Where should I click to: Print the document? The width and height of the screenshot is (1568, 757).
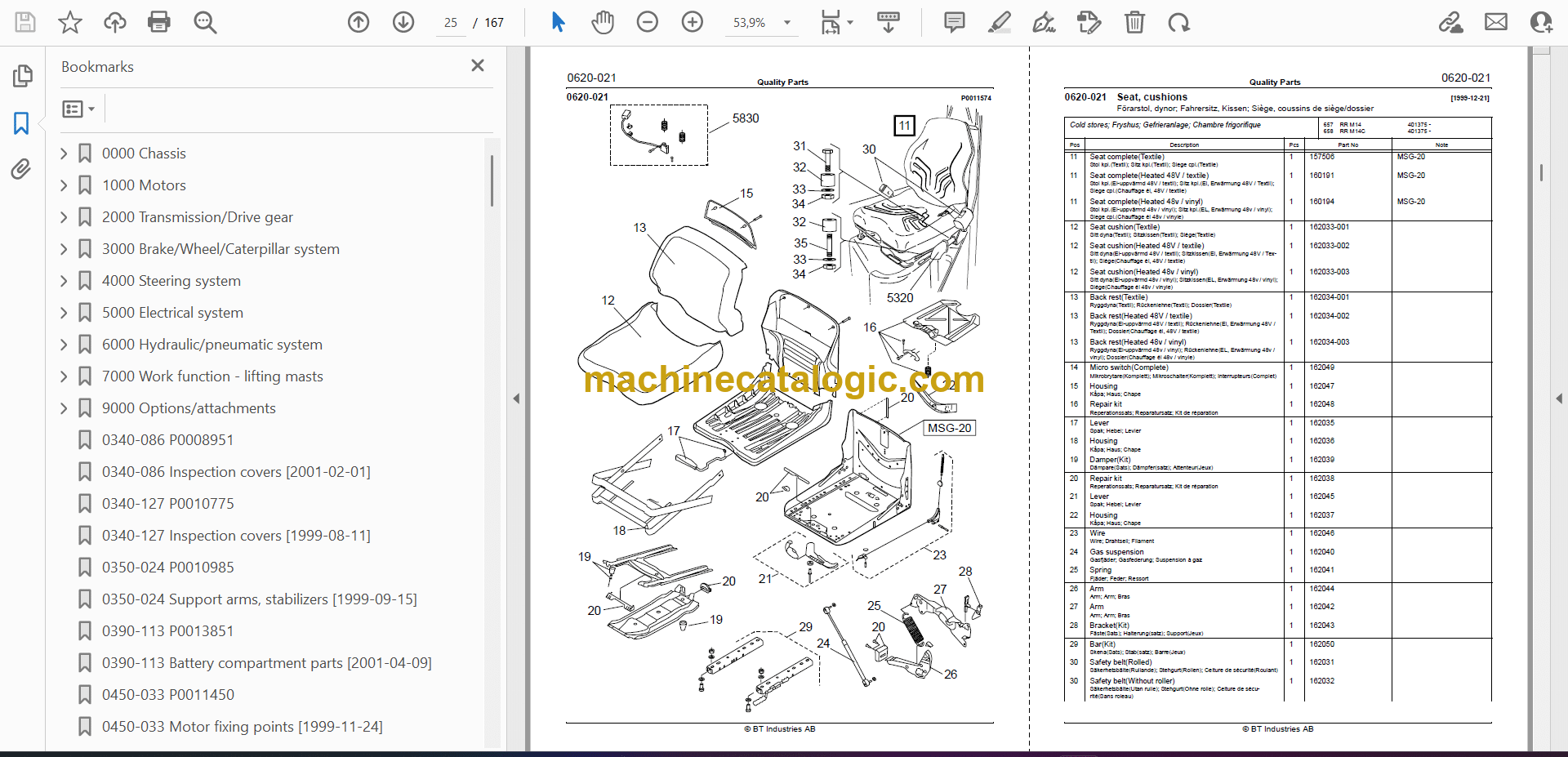[x=159, y=22]
